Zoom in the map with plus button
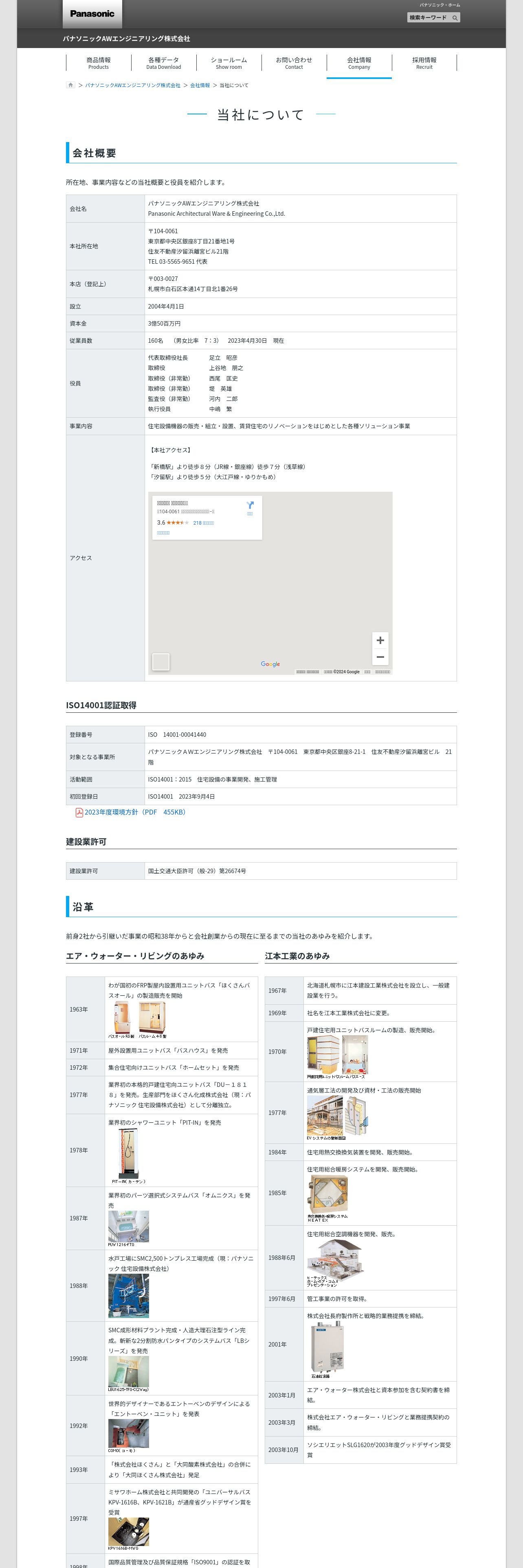The image size is (523, 1568). tap(380, 640)
